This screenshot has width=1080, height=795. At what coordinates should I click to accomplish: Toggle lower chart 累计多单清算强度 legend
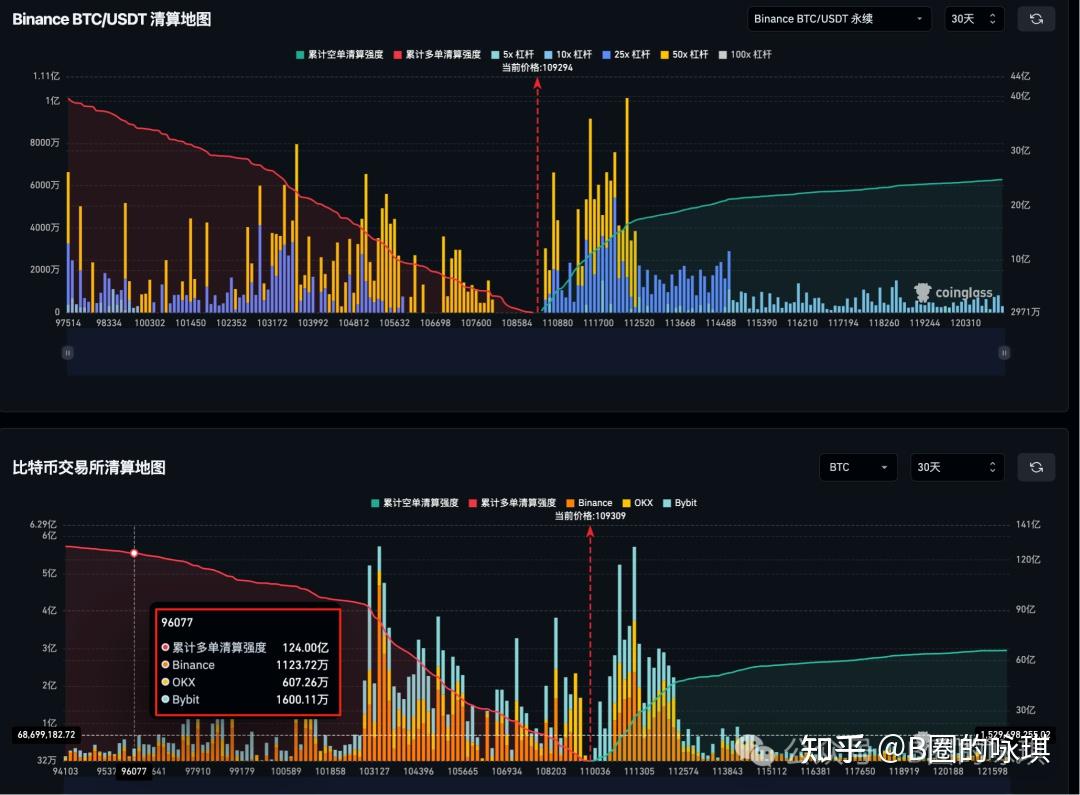click(x=512, y=503)
